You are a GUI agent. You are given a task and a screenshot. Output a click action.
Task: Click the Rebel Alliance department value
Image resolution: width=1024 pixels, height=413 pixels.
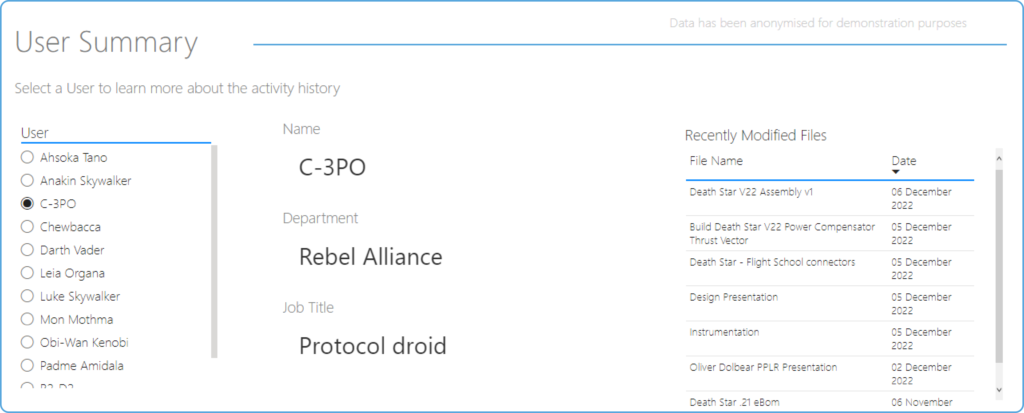pyautogui.click(x=370, y=256)
